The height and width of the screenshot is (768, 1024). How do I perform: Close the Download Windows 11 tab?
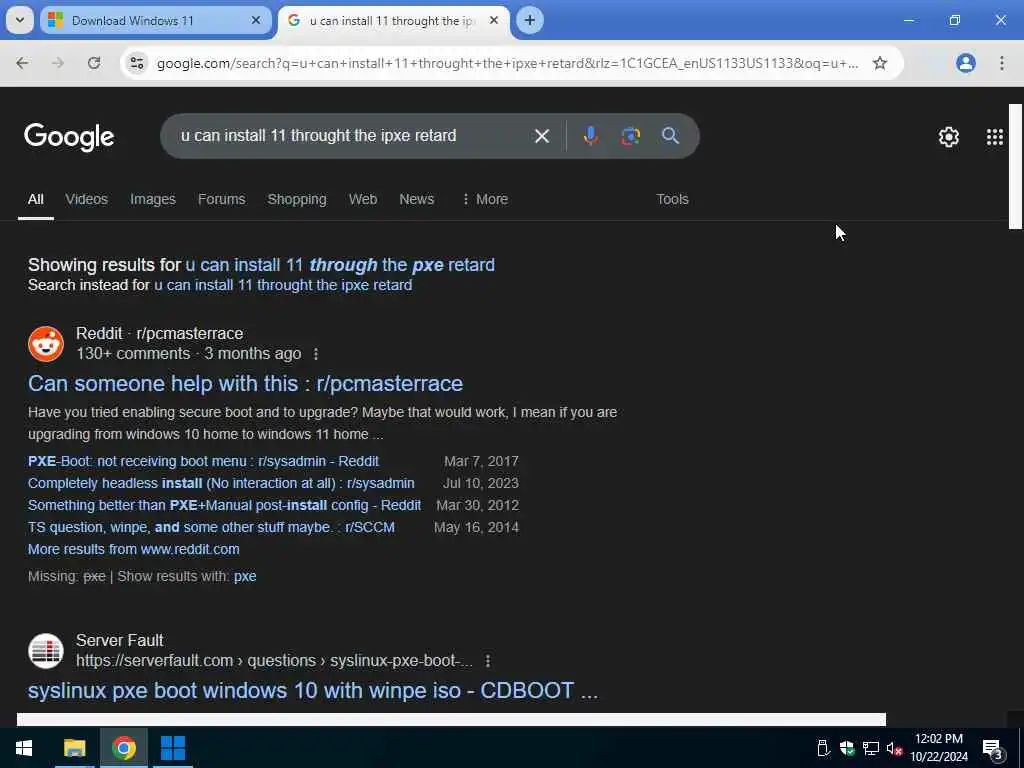(x=256, y=20)
